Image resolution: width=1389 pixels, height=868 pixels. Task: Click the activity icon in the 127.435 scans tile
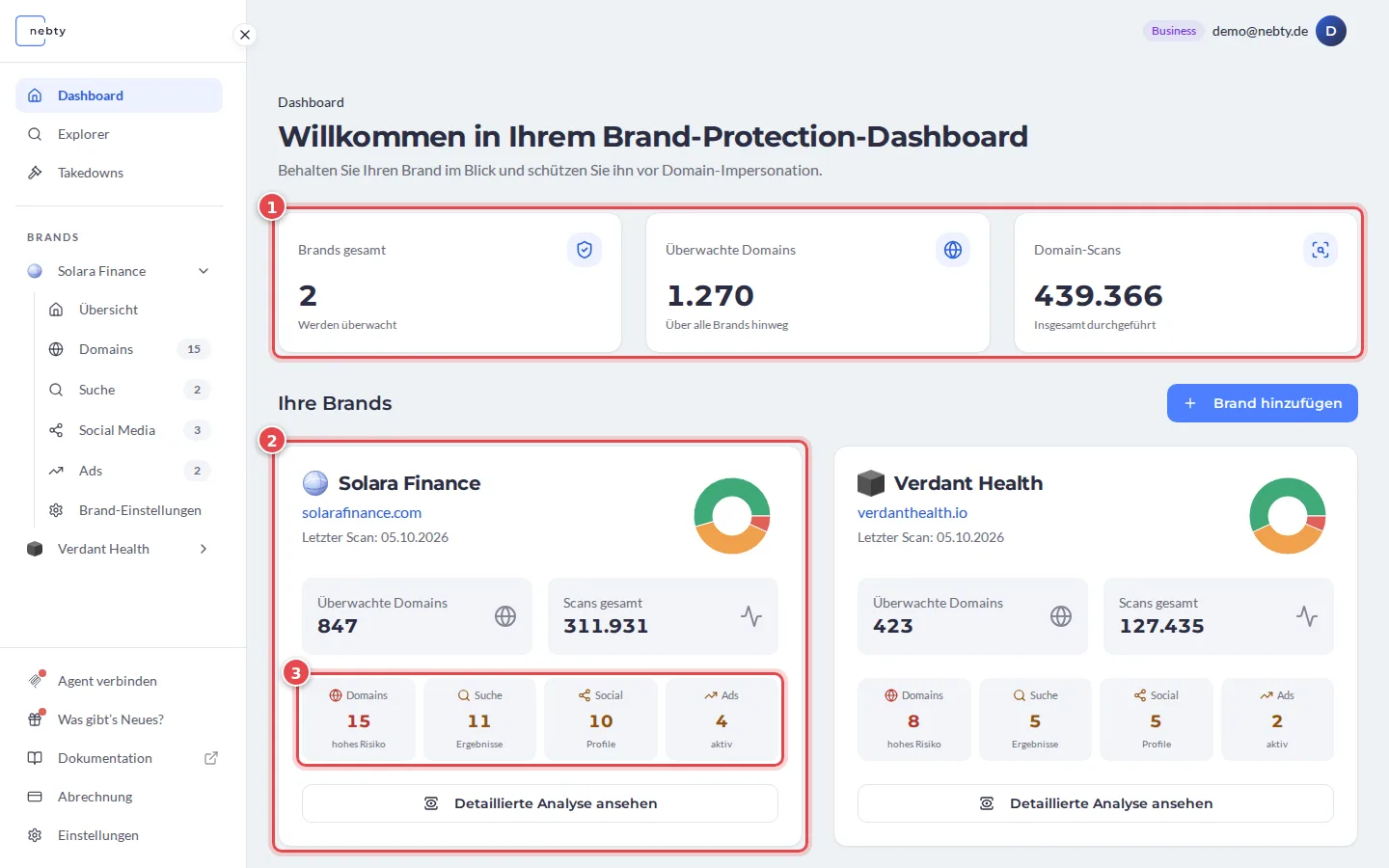[x=1307, y=616]
